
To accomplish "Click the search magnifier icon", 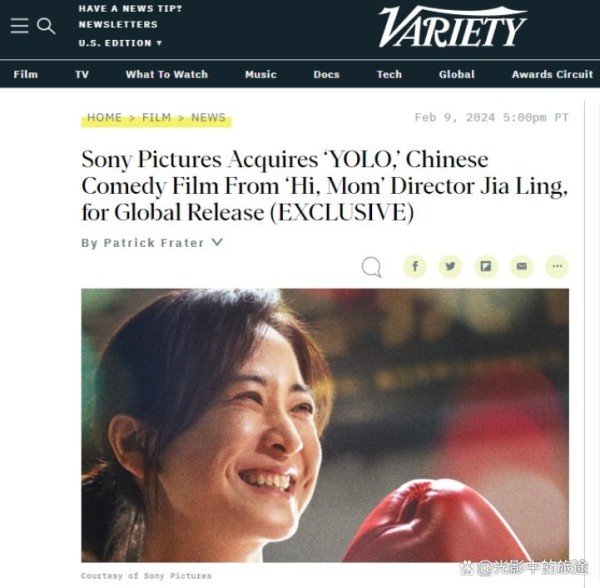I will [x=46, y=26].
